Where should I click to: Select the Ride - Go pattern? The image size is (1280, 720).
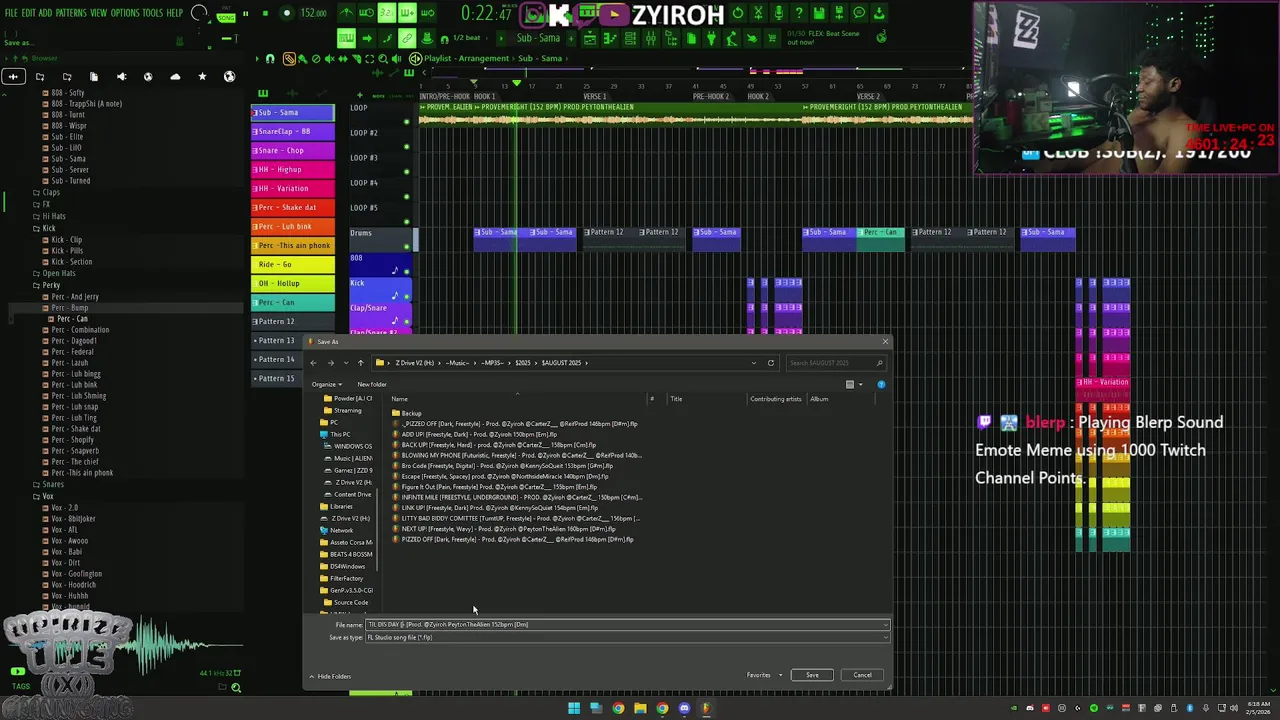(x=293, y=264)
